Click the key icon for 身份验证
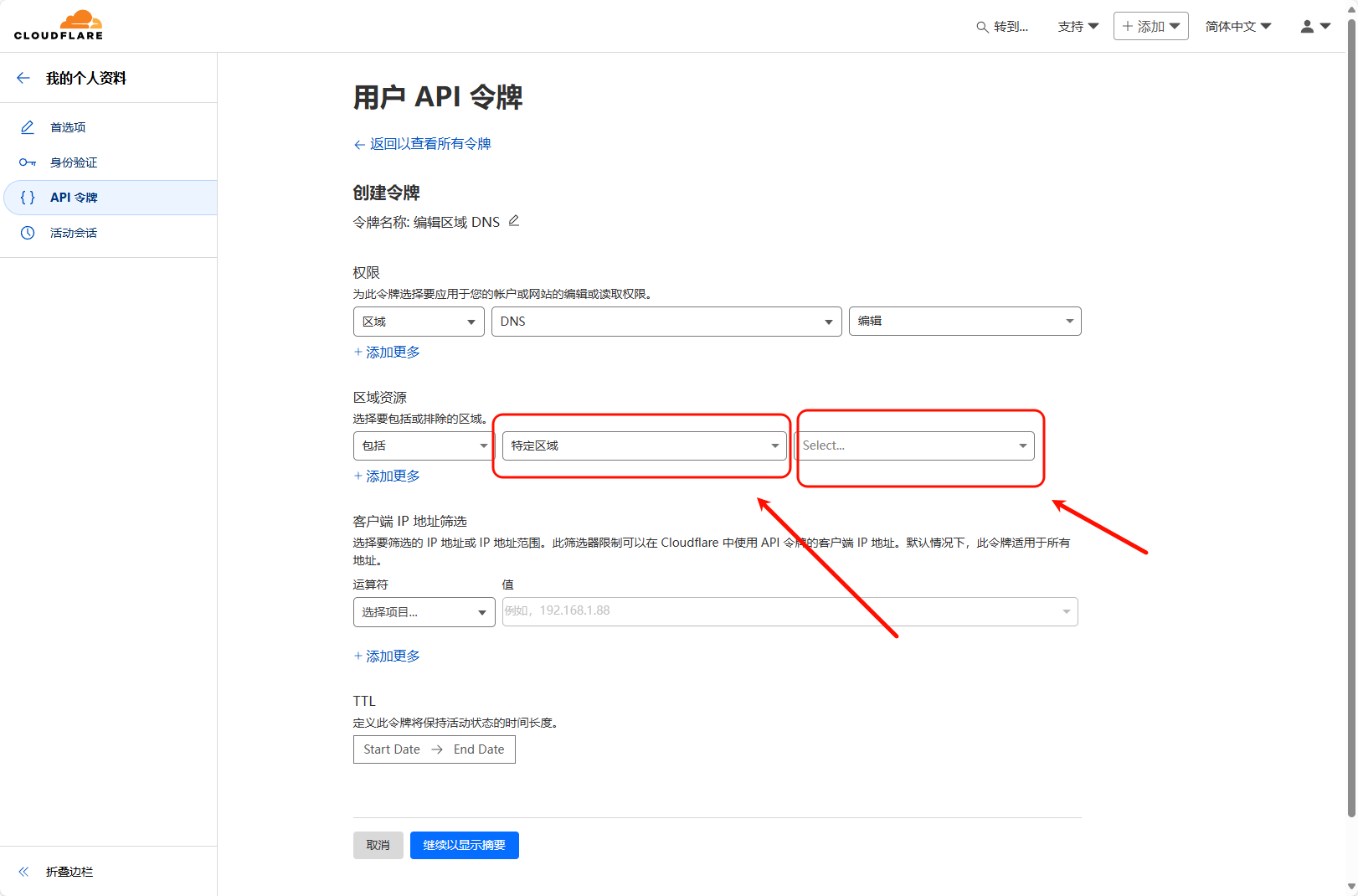This screenshot has height=896, width=1358. 28,162
